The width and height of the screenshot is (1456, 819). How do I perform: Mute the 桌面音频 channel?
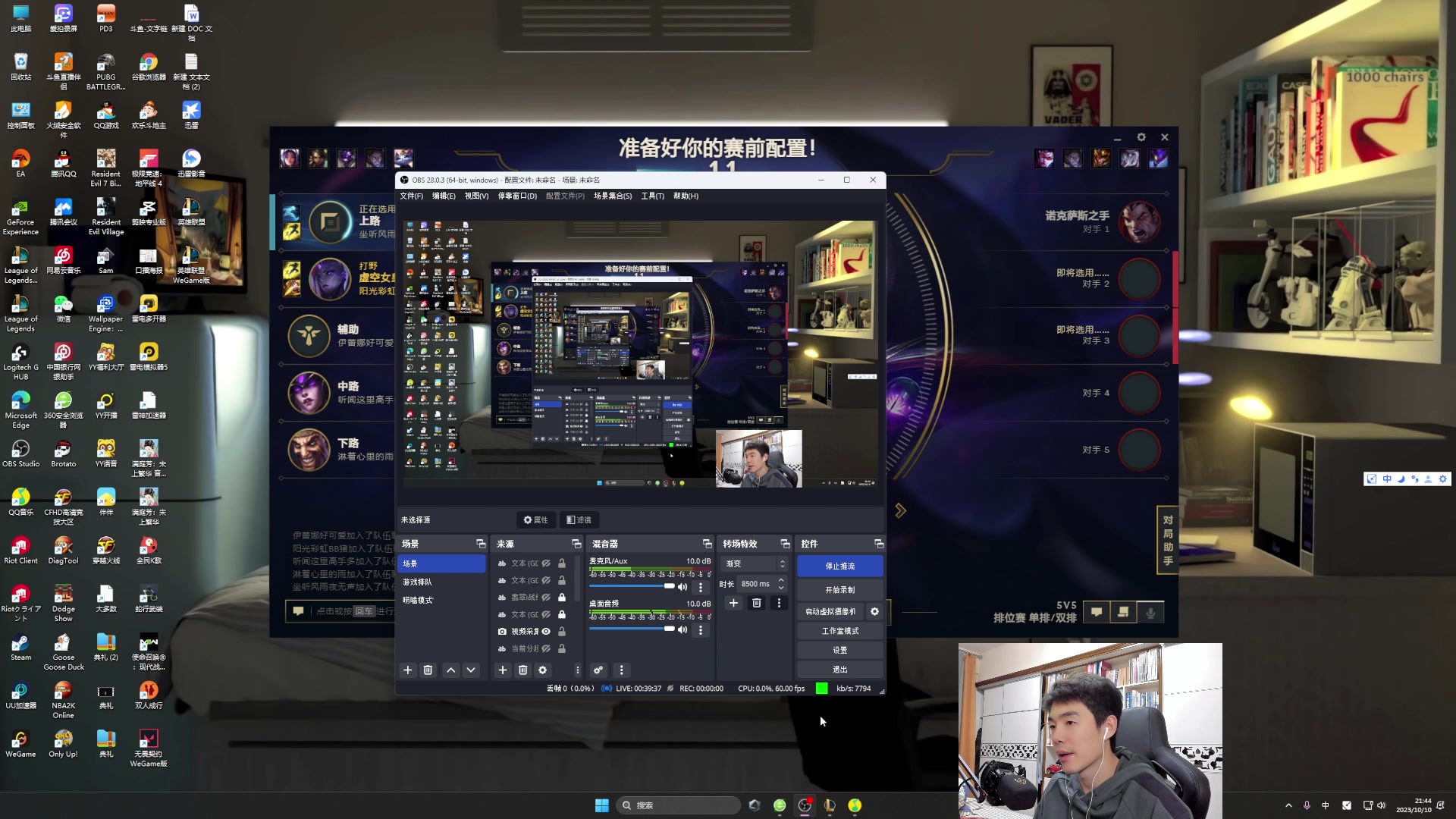point(682,629)
